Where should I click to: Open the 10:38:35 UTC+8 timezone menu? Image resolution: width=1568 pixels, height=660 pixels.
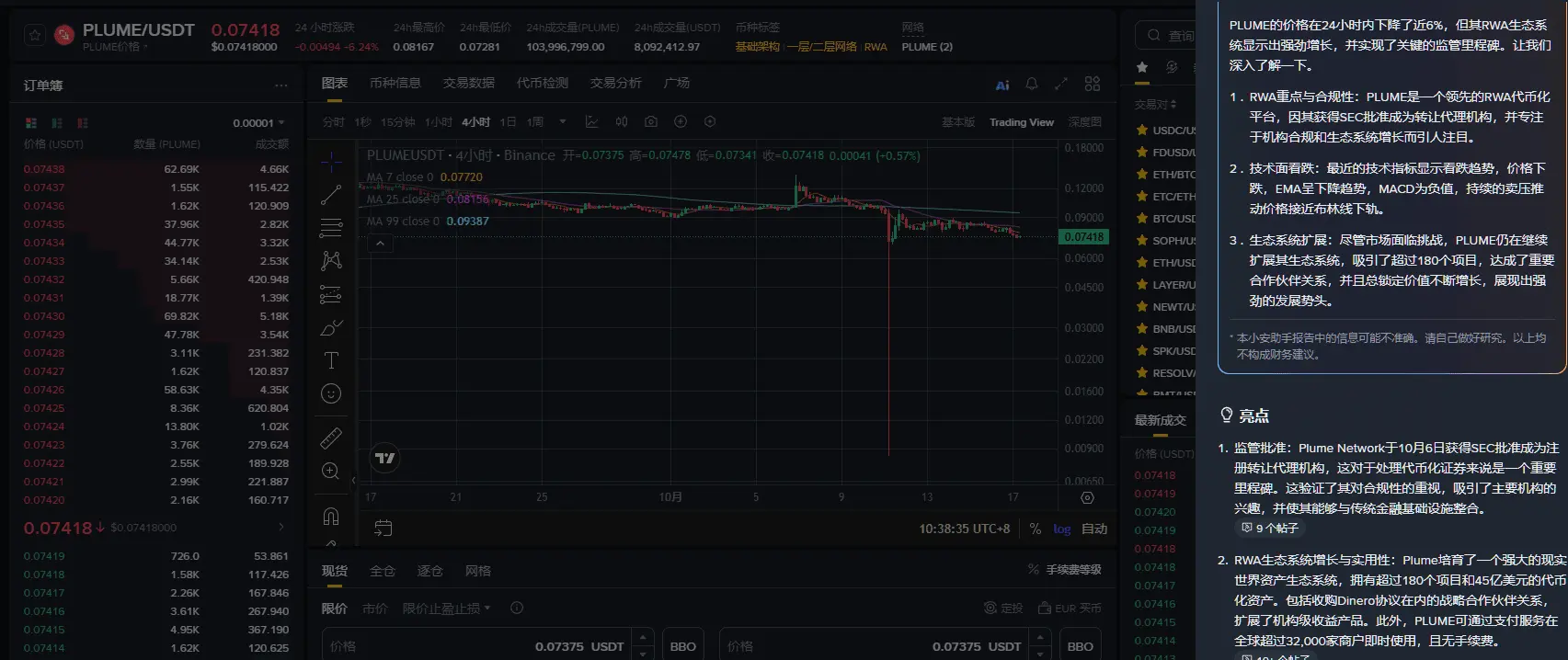965,529
